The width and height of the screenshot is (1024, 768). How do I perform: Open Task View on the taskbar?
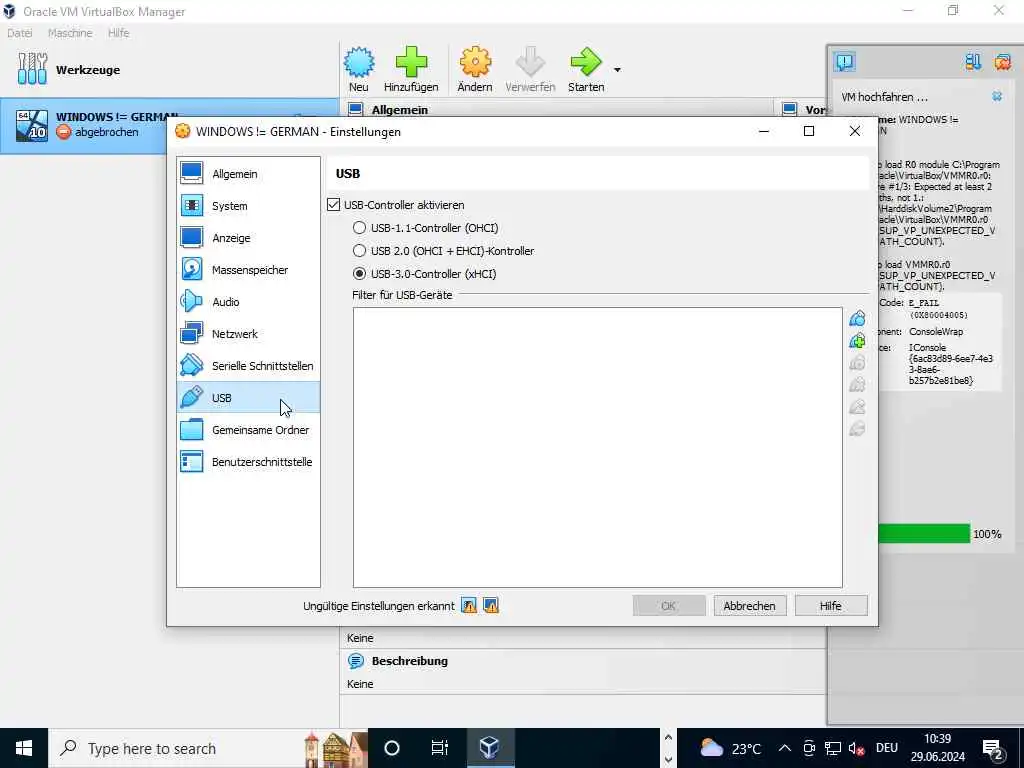[440, 748]
